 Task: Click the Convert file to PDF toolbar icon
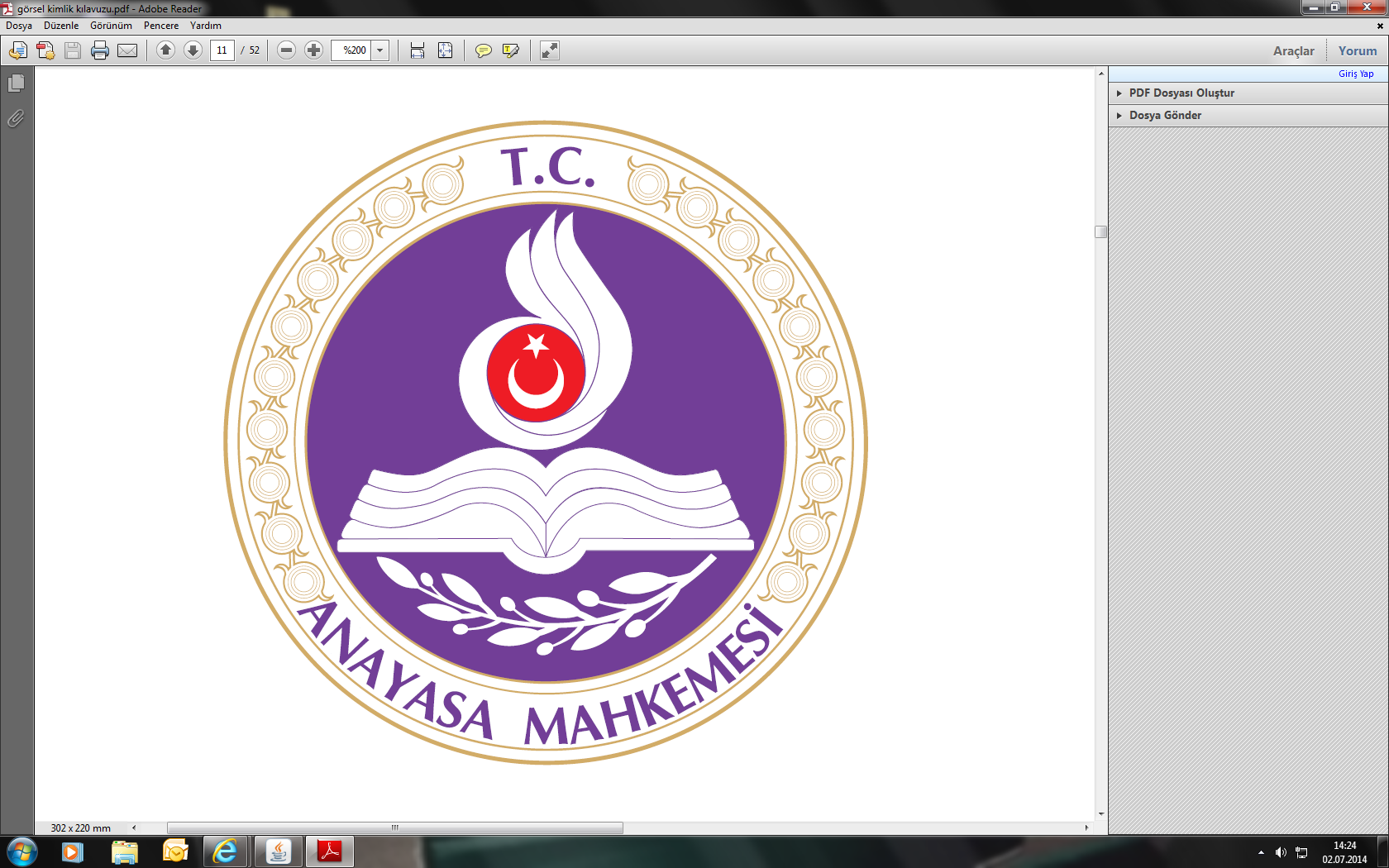click(x=45, y=50)
